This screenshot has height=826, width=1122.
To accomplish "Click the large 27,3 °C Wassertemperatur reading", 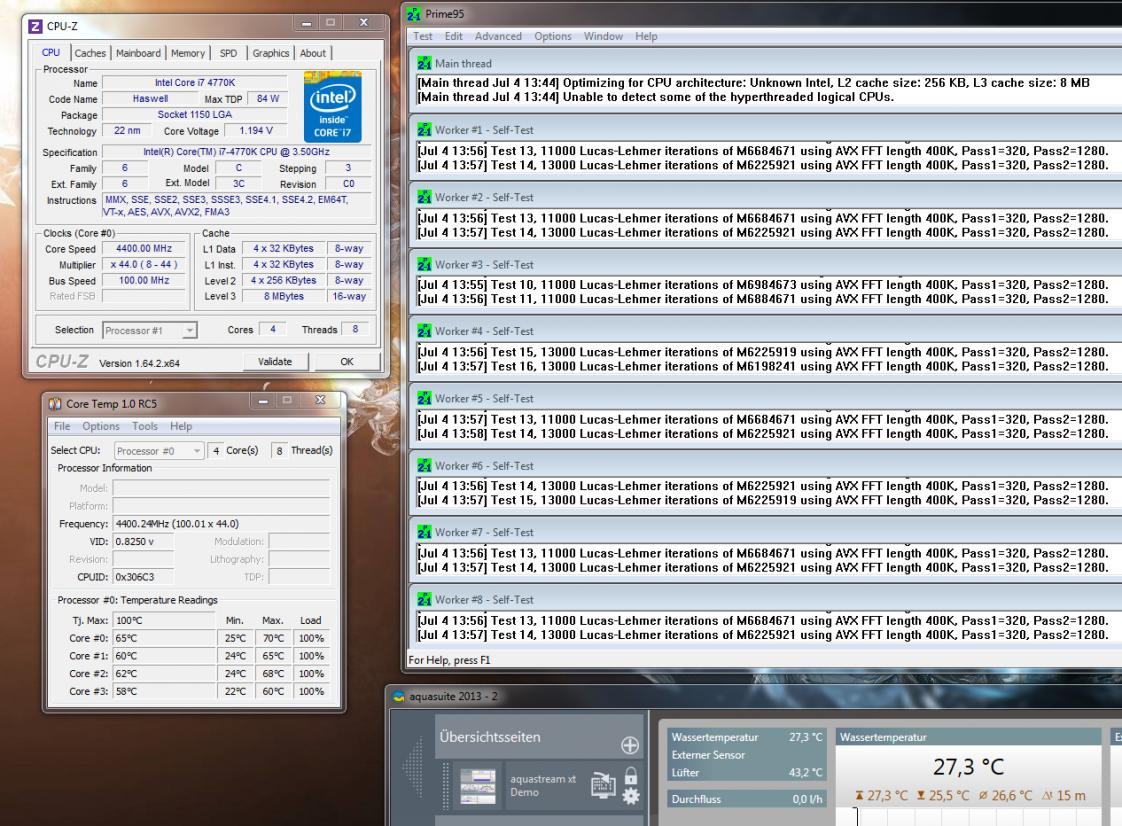I will pyautogui.click(x=968, y=767).
